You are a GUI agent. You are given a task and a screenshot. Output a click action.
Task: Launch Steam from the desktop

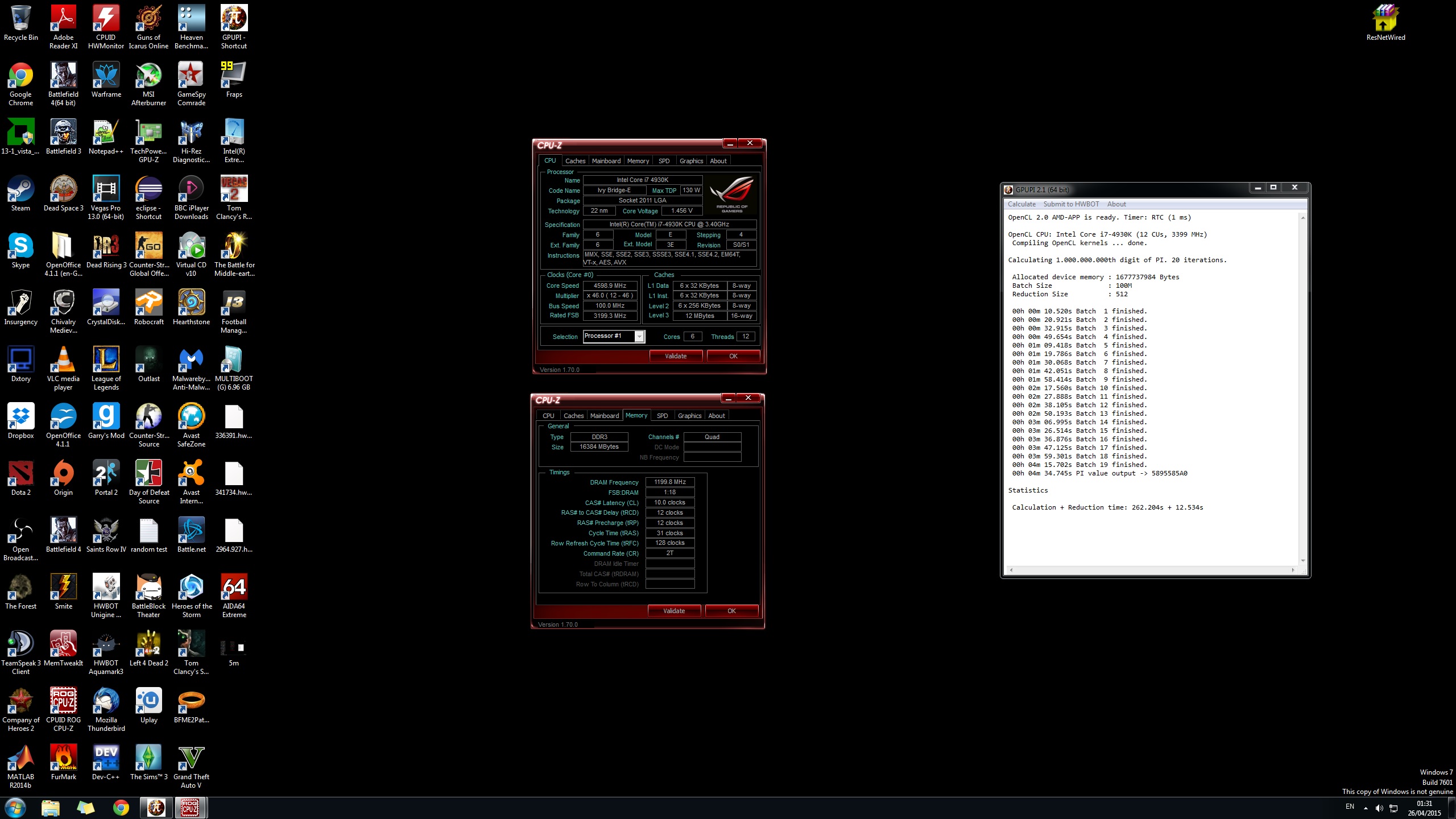(x=20, y=193)
